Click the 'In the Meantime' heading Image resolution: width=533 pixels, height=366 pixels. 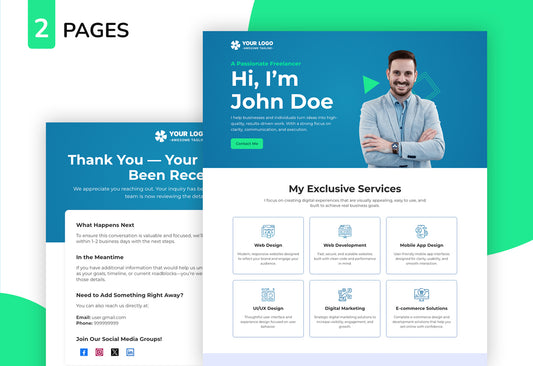[x=100, y=257]
